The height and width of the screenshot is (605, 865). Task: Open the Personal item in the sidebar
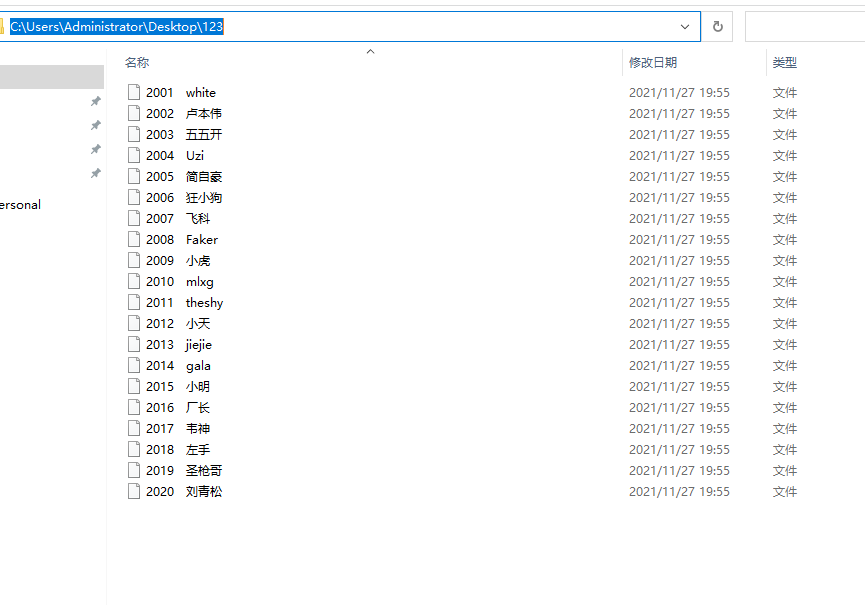[20, 205]
